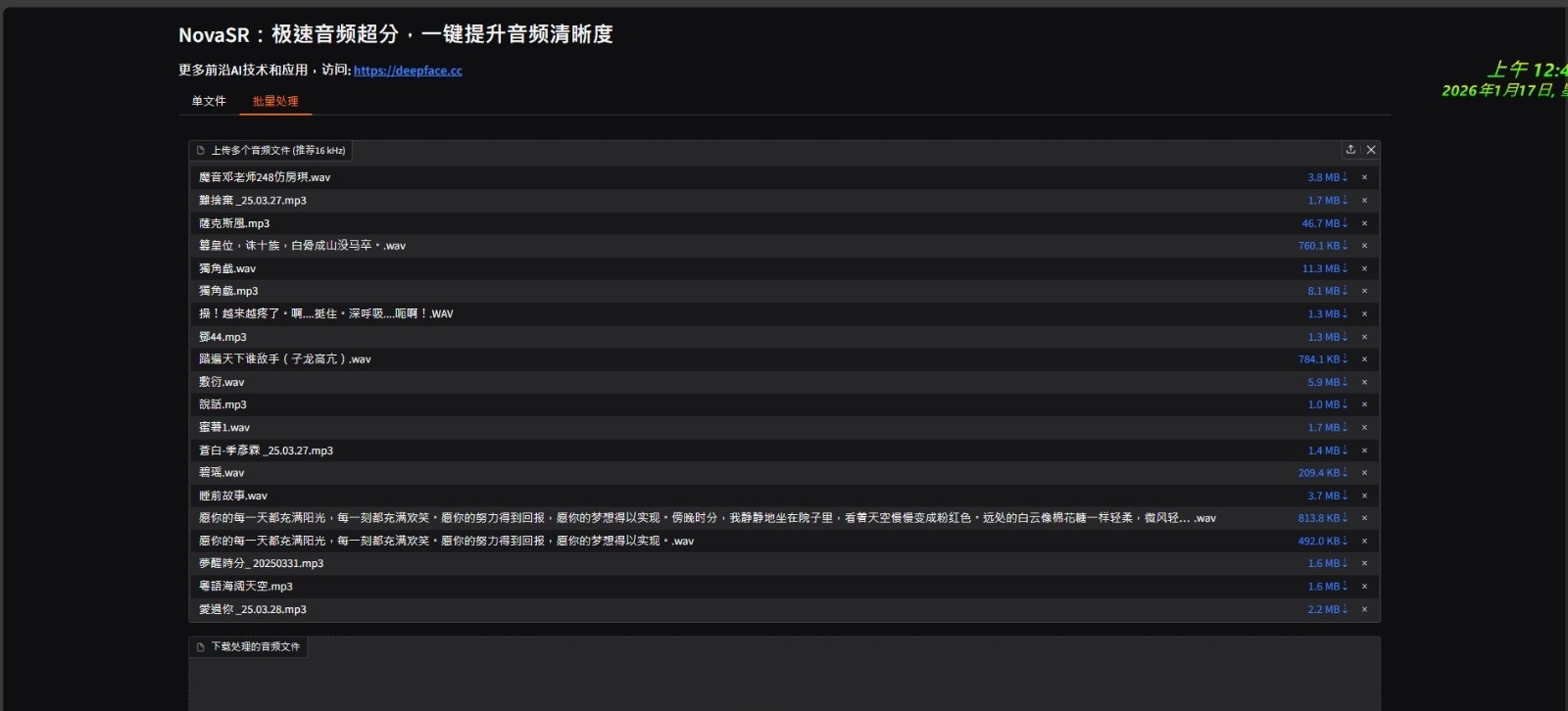Remove 夢醒時分_ 20250331.mp3 from the list
The width and height of the screenshot is (1568, 711).
(1364, 563)
